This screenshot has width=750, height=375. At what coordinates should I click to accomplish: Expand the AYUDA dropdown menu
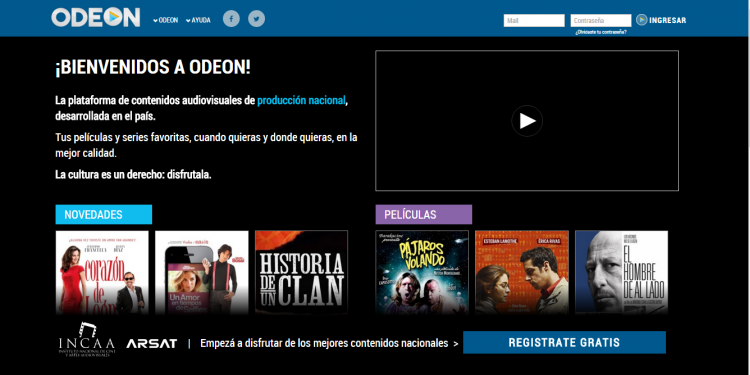[198, 20]
